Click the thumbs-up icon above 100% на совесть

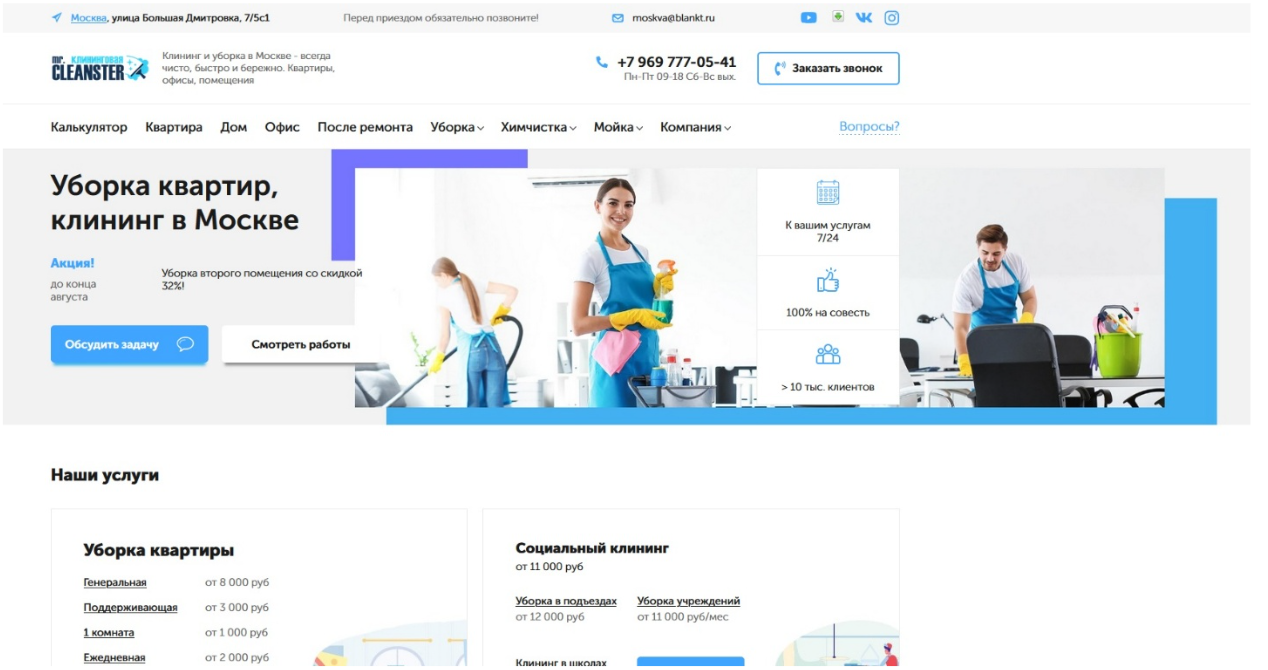828,281
